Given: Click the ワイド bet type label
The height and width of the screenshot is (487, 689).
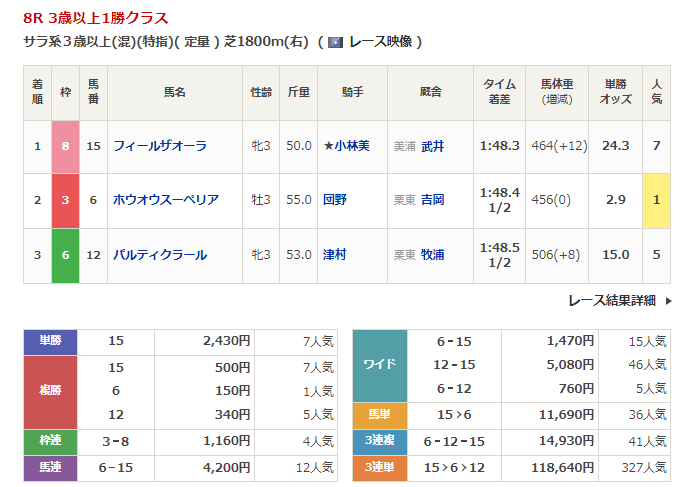Looking at the screenshot, I should click(x=380, y=366).
